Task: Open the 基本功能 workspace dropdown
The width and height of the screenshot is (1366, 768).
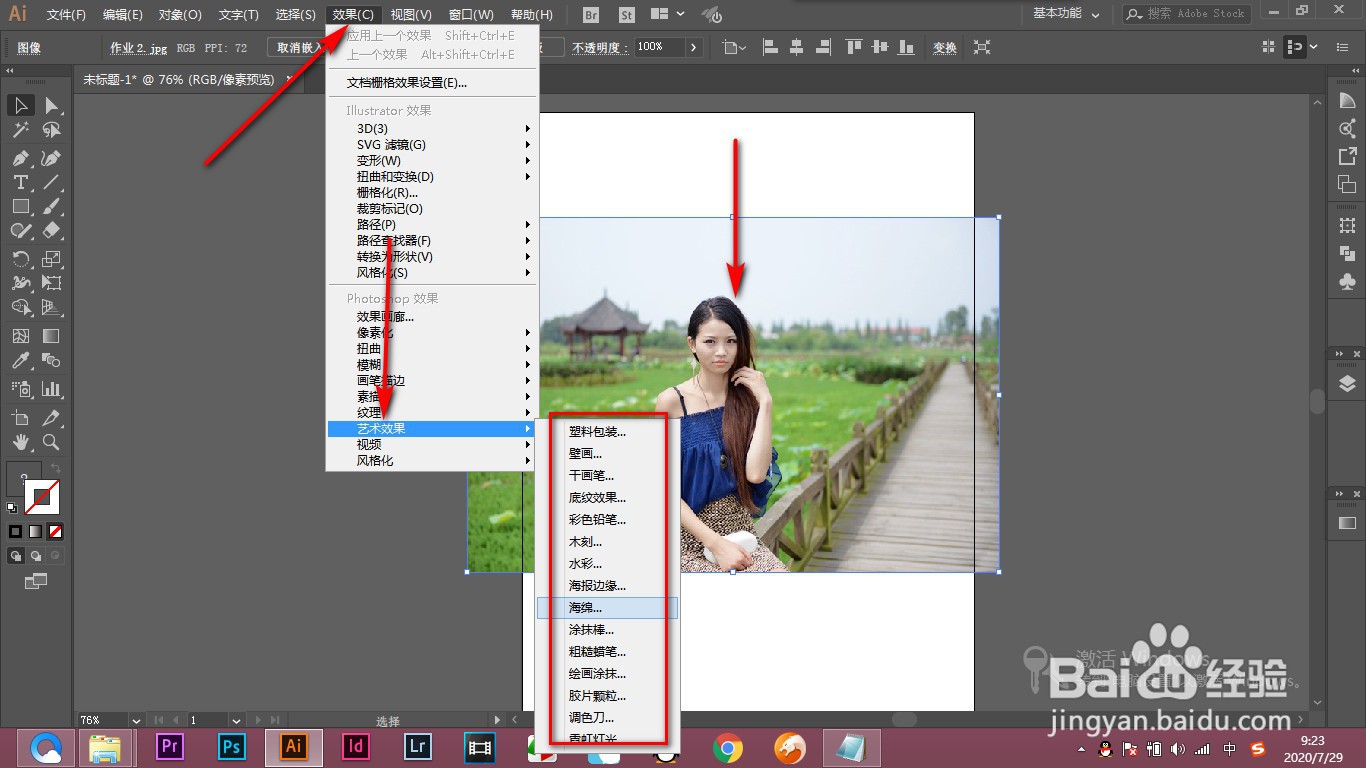Action: (1066, 14)
